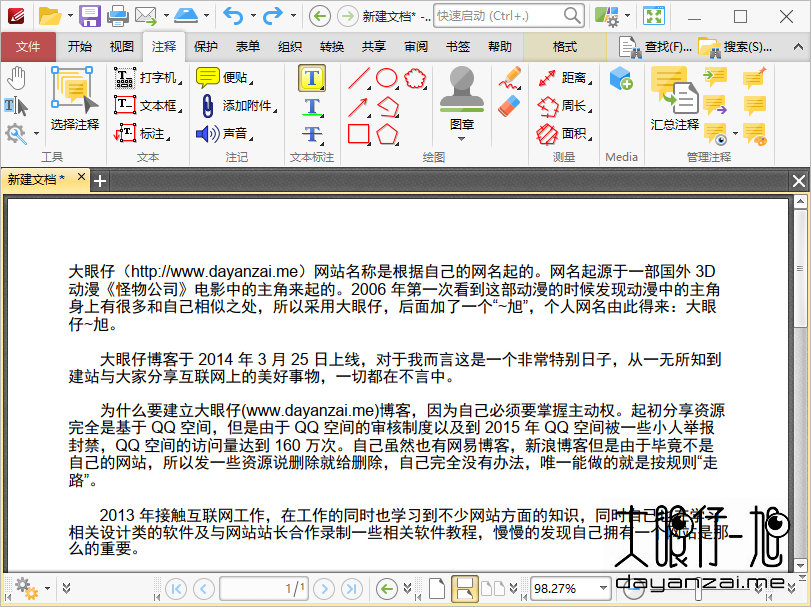811x607 pixels.
Task: Click the 查找(F) find button
Action: click(655, 47)
